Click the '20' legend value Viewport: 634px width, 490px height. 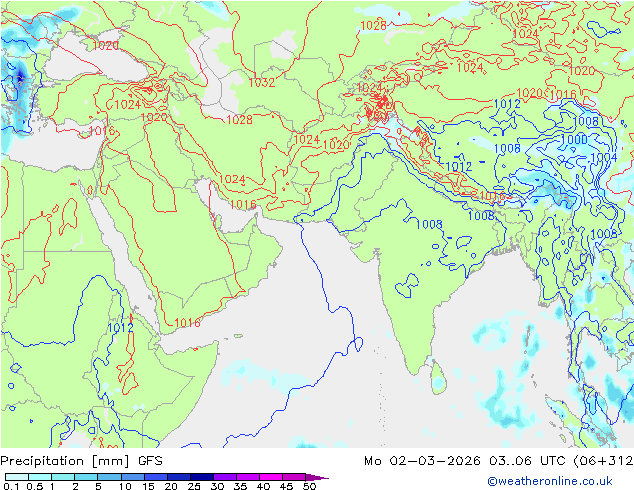click(171, 486)
